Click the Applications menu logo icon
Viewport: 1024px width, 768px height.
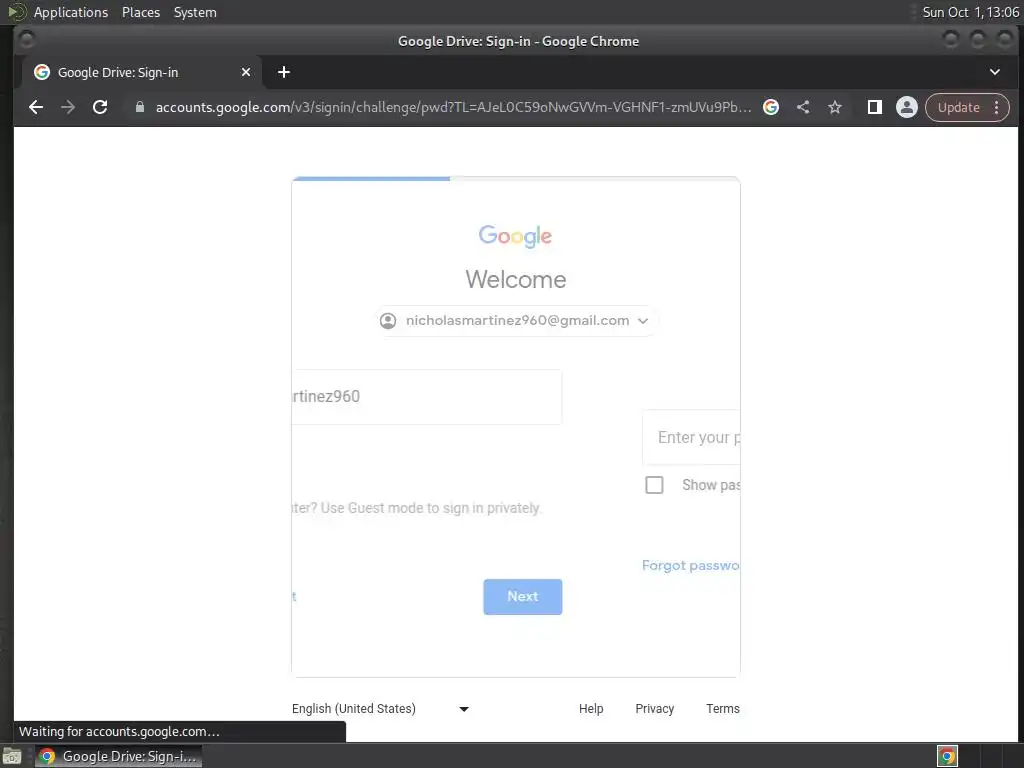[x=16, y=12]
